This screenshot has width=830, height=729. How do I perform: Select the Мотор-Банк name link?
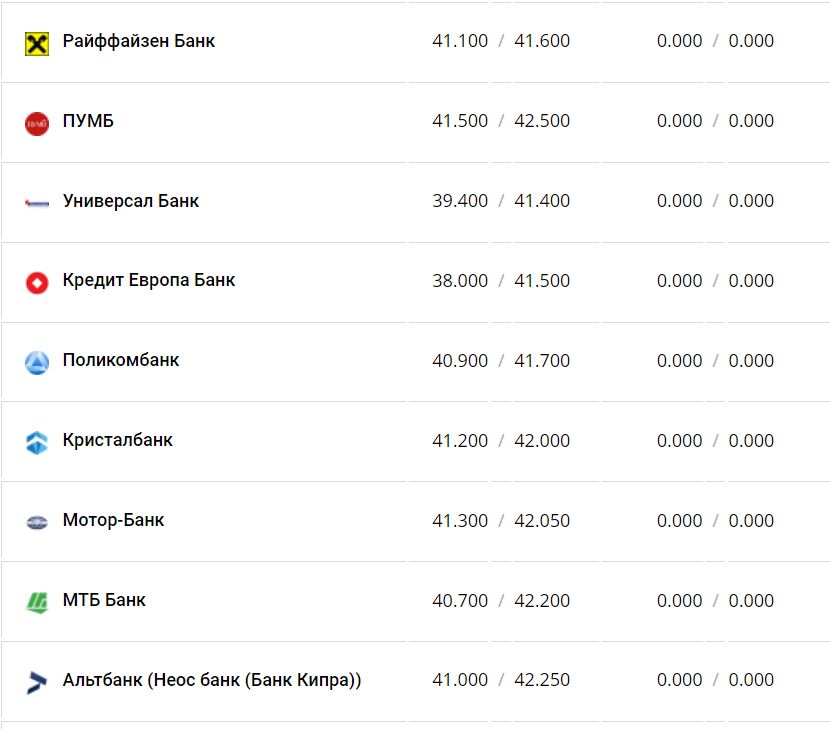tap(113, 521)
